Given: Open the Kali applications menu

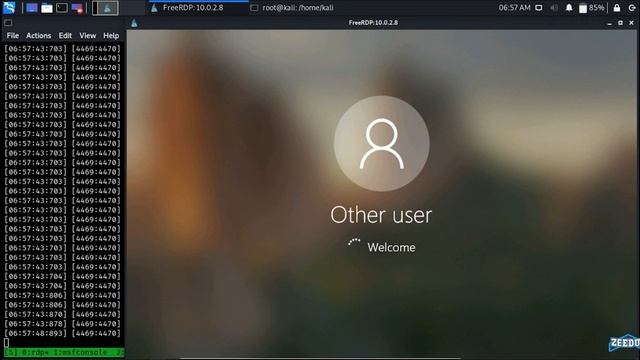Looking at the screenshot, I should [9, 7].
